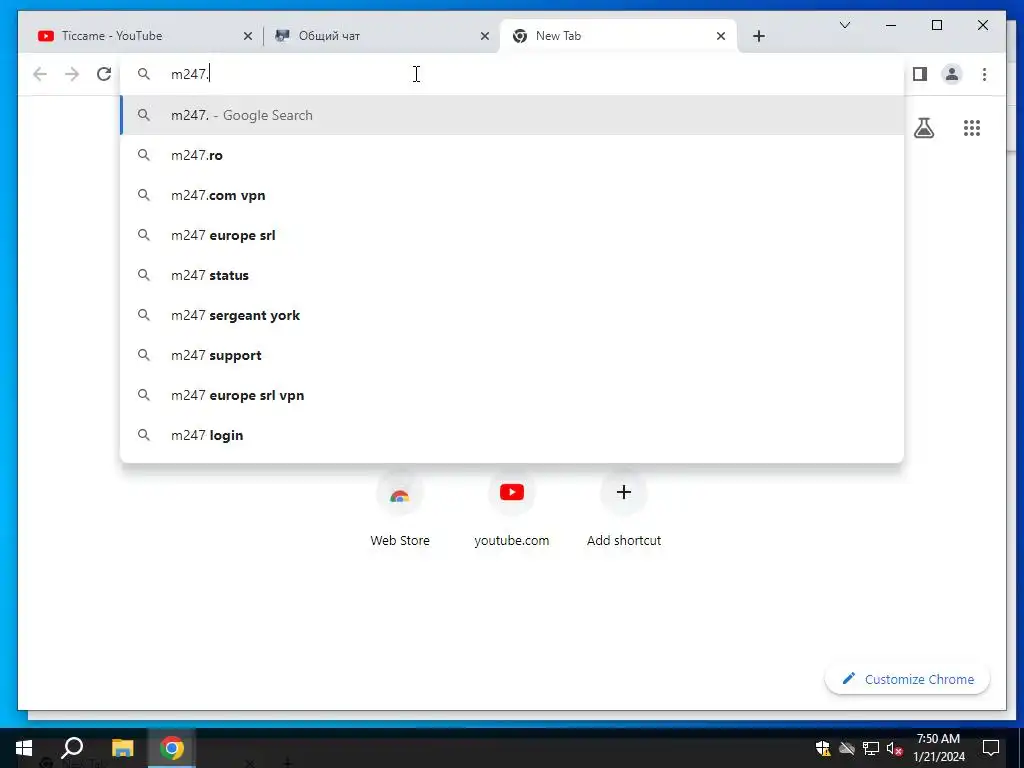The image size is (1024, 768).
Task: Open the cloud sync tray icon
Action: [847, 748]
